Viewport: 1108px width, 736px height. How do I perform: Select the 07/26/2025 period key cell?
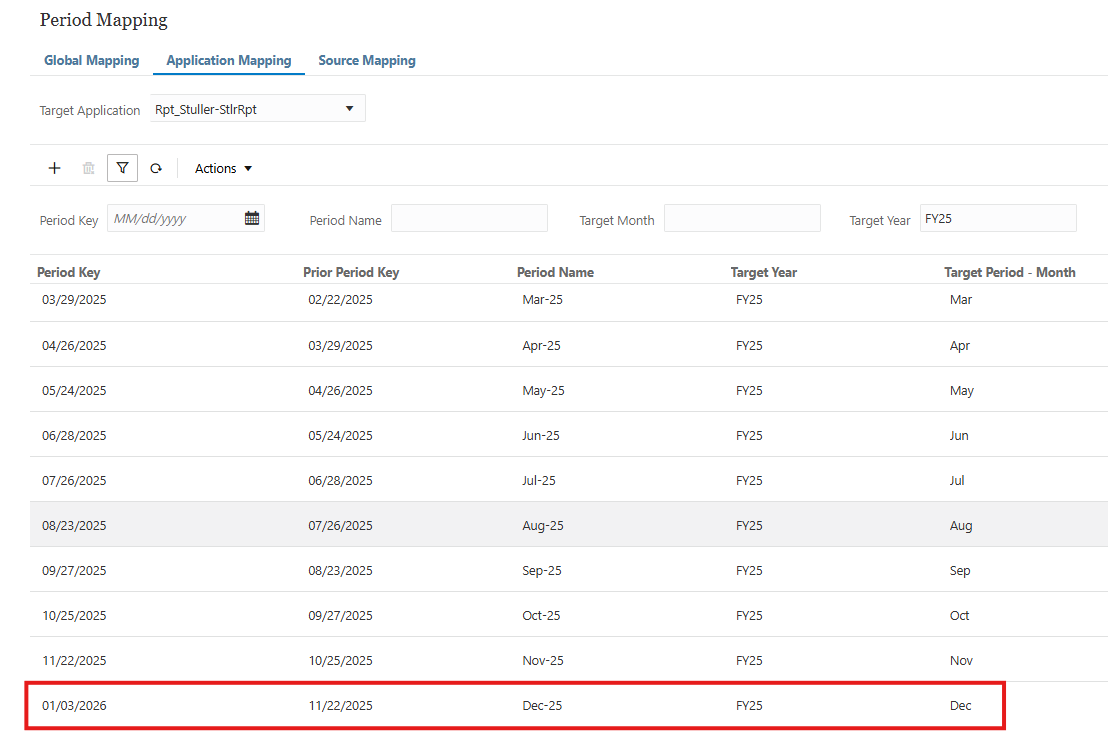(74, 480)
